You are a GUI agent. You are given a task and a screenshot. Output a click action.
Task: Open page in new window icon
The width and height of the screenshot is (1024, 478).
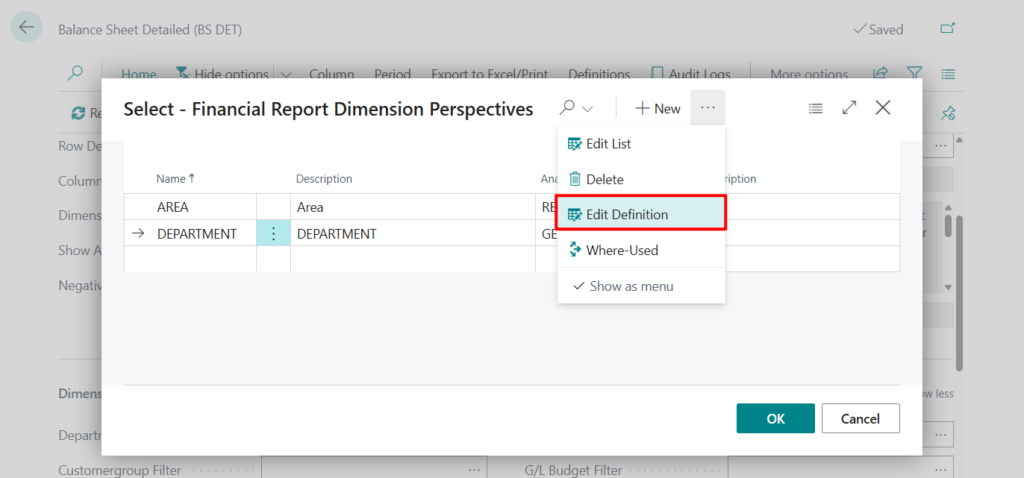[x=948, y=29]
